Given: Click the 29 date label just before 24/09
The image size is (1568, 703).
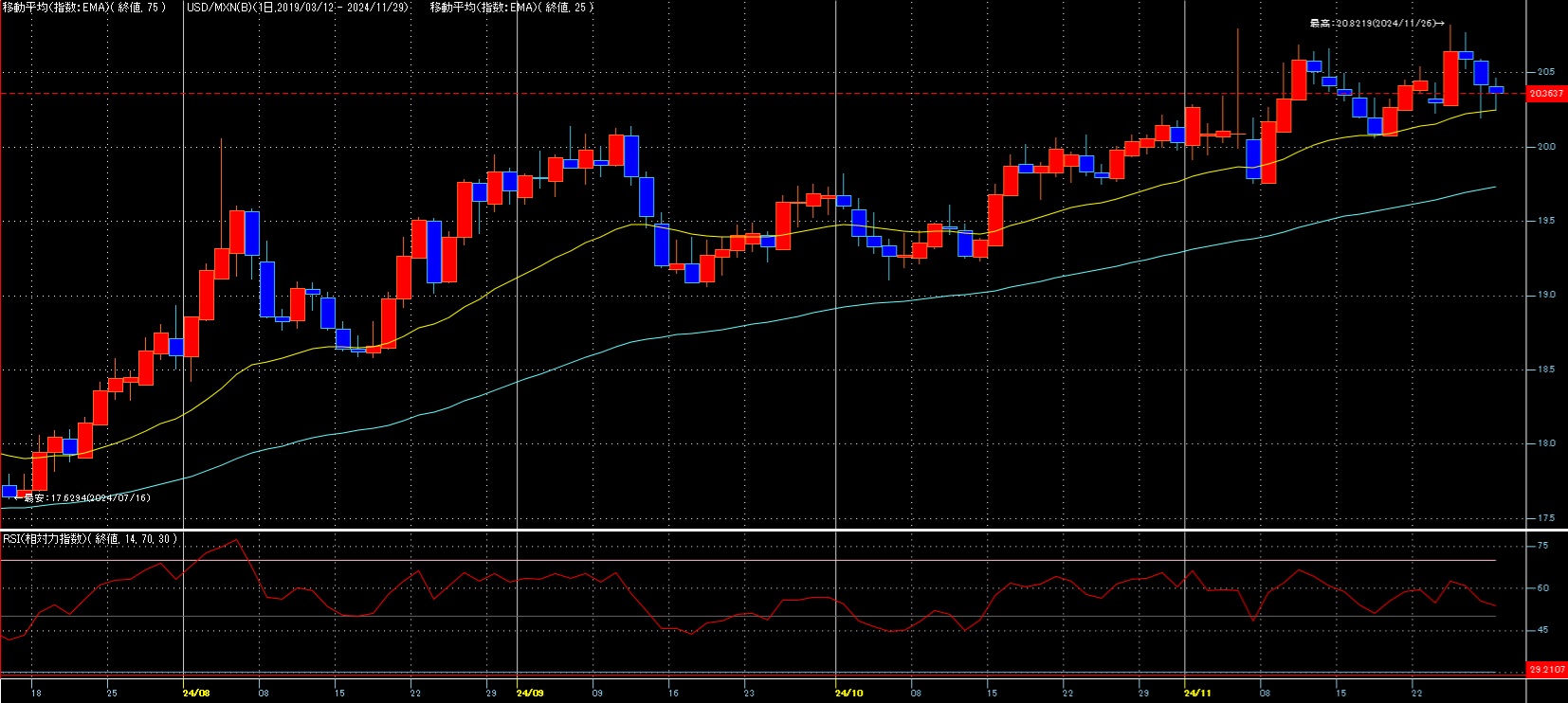Looking at the screenshot, I should coord(491,694).
